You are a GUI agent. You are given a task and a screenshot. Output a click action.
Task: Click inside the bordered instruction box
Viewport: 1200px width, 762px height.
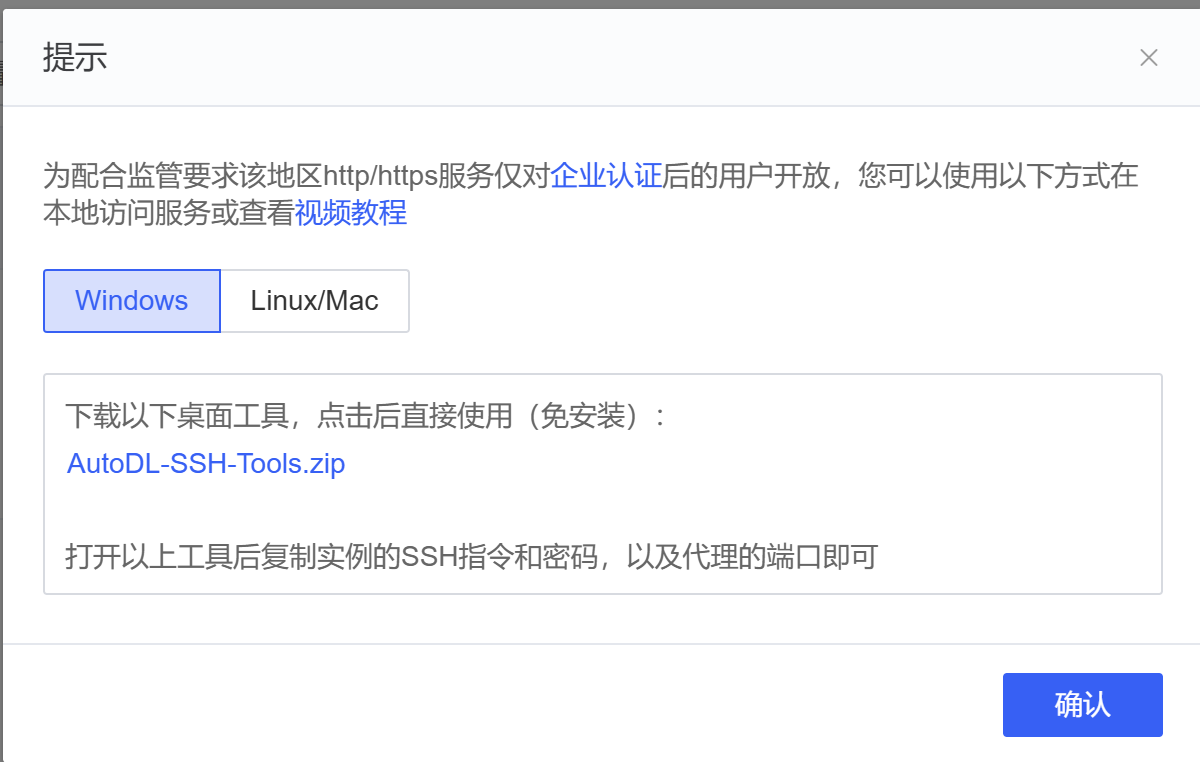[603, 485]
